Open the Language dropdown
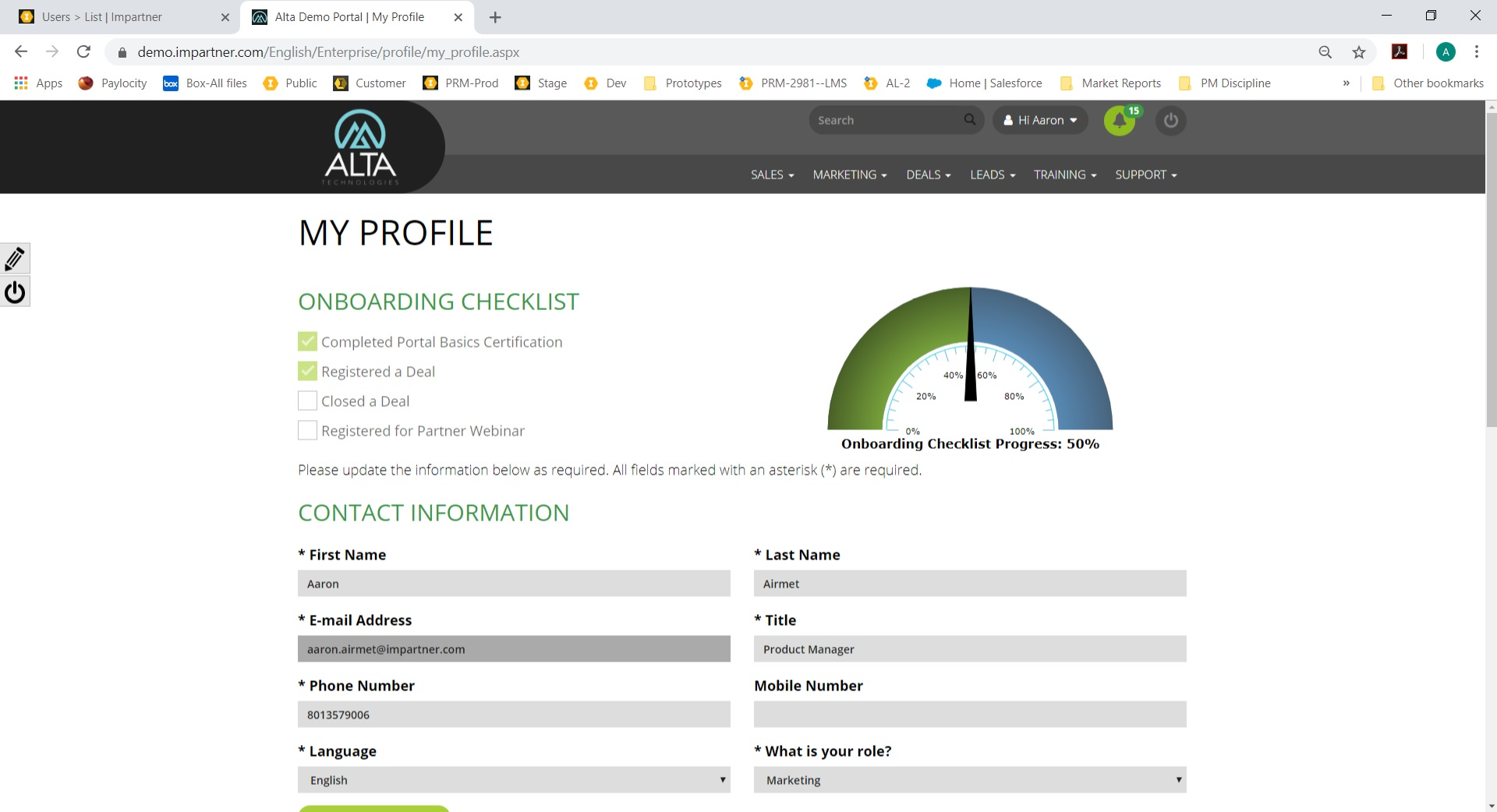Screen dimensions: 1497x812 (514, 780)
